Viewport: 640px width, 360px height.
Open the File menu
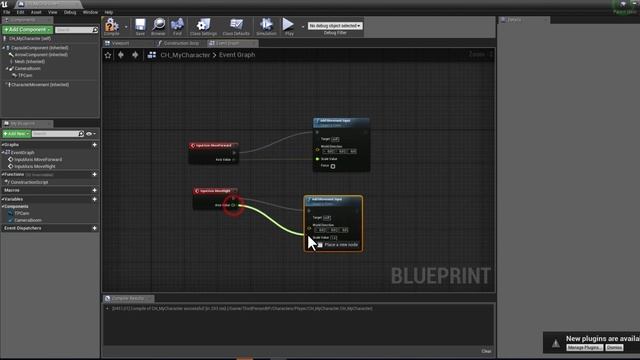(7, 12)
